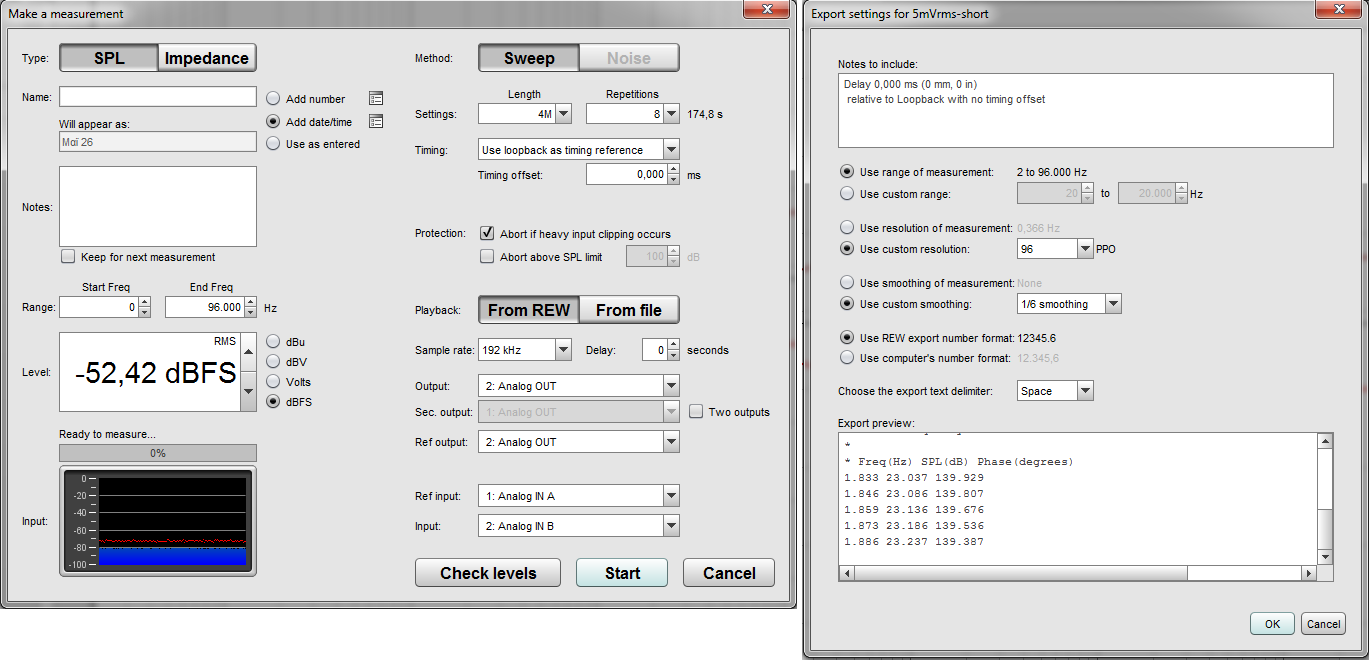Click Start to begin measurement

[x=622, y=573]
